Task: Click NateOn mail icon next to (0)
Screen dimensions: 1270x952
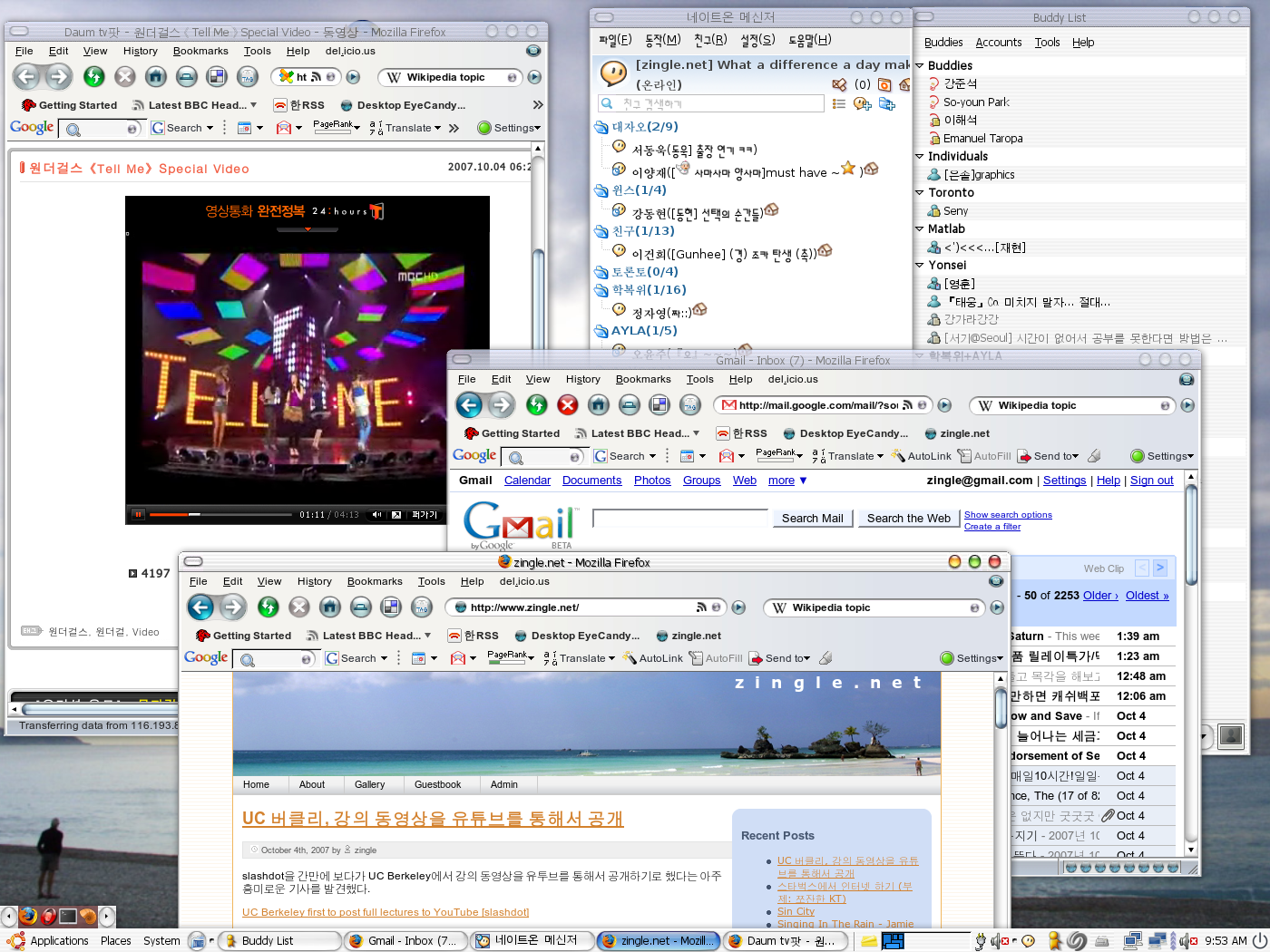Action: click(839, 84)
